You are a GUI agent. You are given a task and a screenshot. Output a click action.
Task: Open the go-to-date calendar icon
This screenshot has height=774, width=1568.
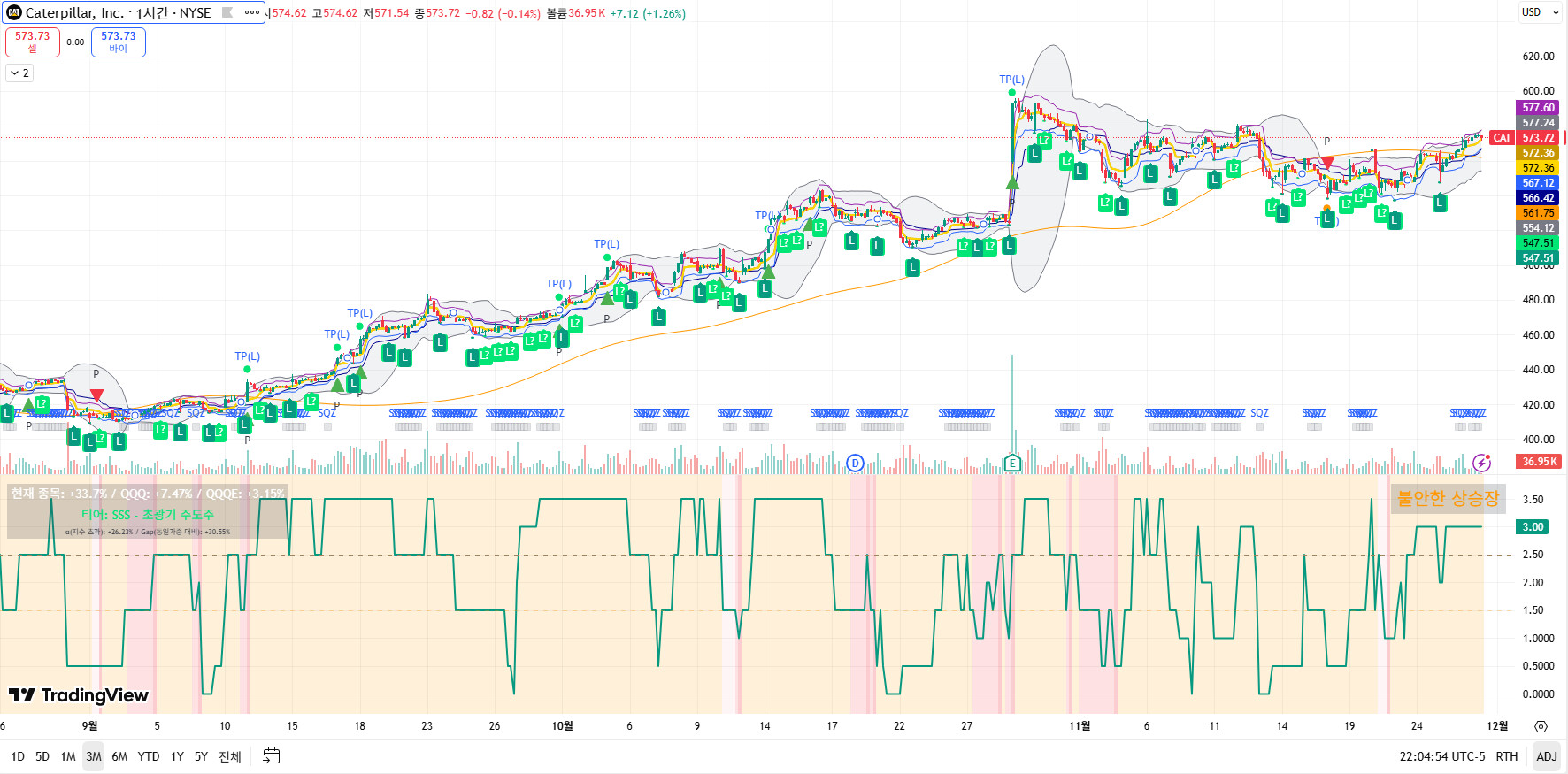(272, 756)
